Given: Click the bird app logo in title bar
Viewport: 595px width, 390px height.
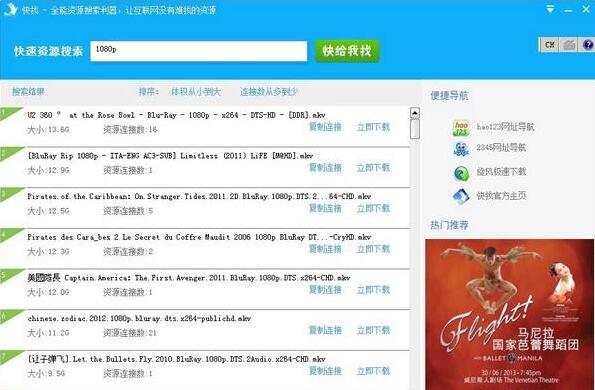Looking at the screenshot, I should tap(9, 9).
